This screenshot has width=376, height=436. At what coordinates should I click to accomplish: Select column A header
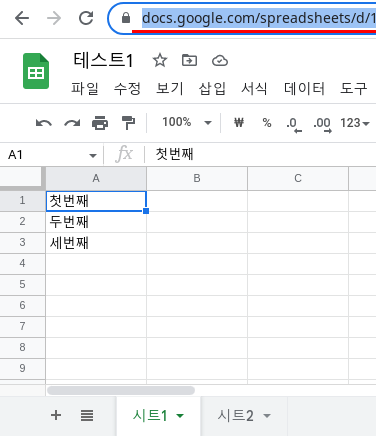tap(96, 179)
